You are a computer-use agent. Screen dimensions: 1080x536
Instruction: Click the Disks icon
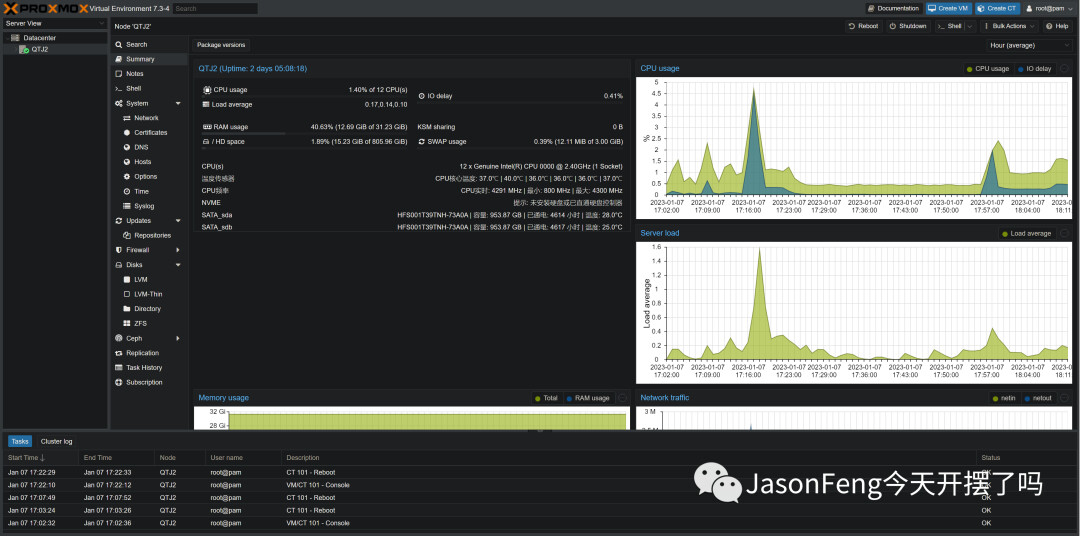click(118, 265)
